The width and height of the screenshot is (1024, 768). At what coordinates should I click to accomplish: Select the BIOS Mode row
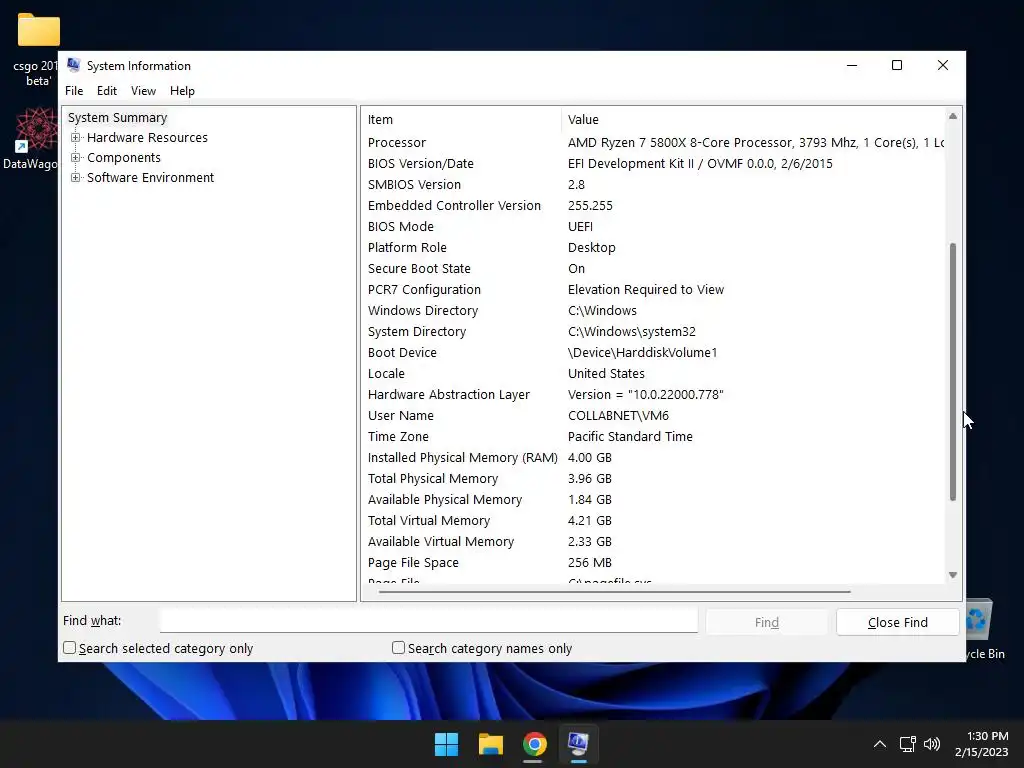pos(653,226)
